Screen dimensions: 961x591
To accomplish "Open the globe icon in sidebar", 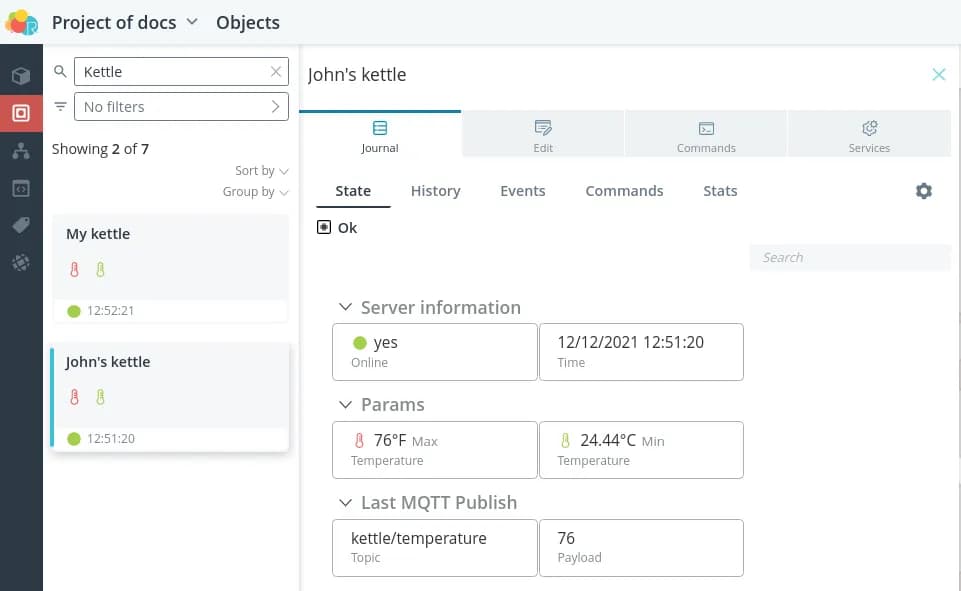I will point(20,263).
